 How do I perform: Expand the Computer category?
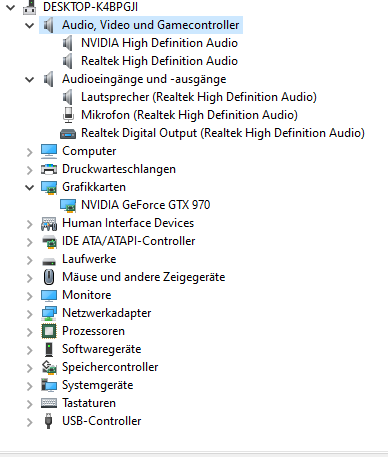(x=30, y=152)
